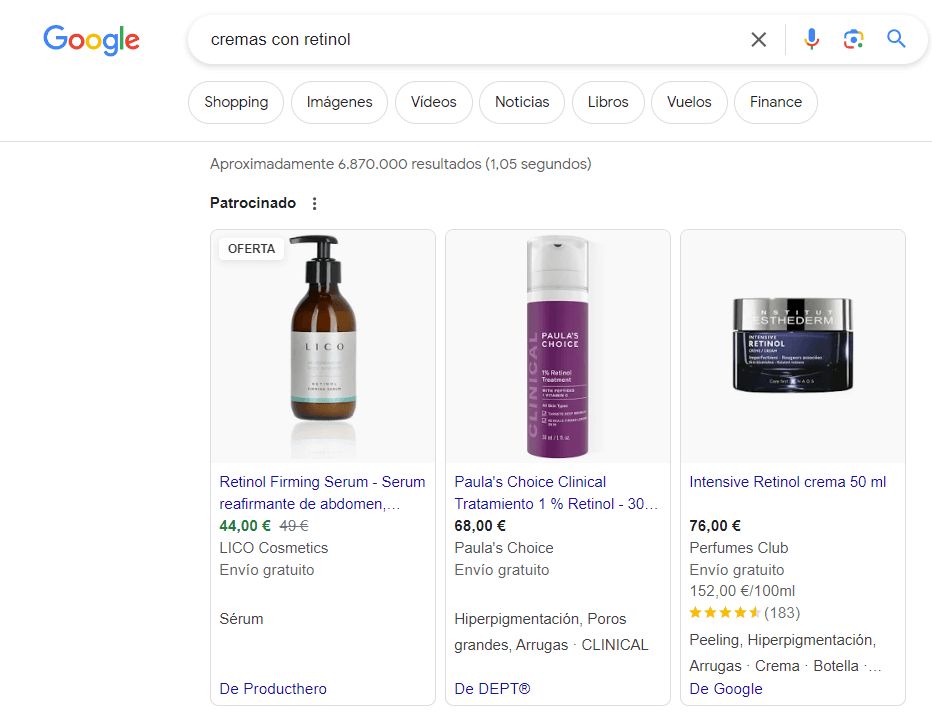This screenshot has height=722, width=932.
Task: Open the Paula's Choice purple bottle image
Action: (558, 346)
